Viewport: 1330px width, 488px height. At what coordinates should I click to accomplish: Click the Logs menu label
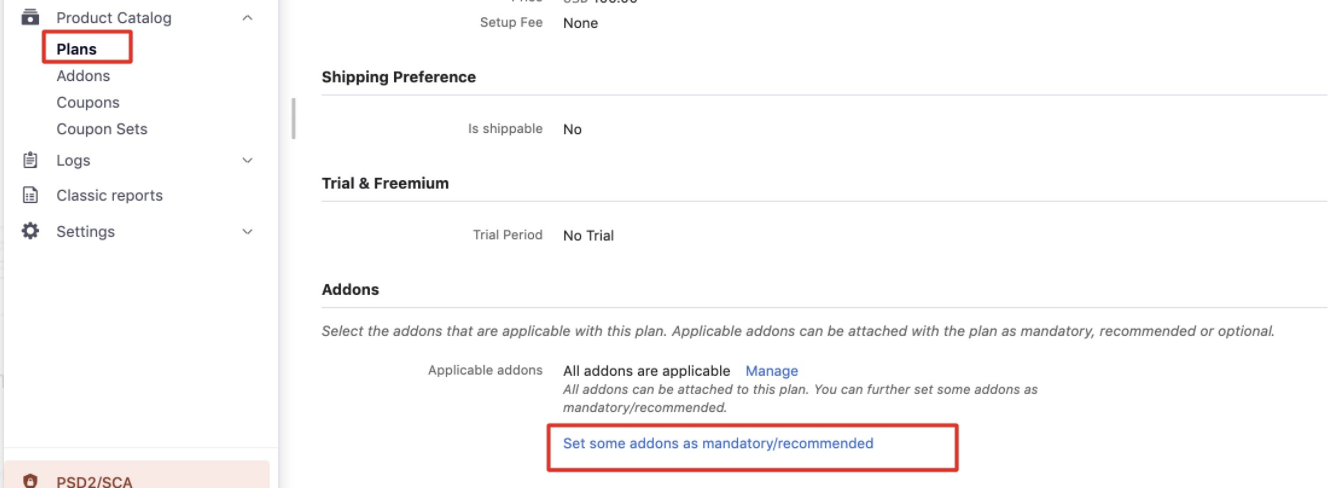tap(73, 160)
